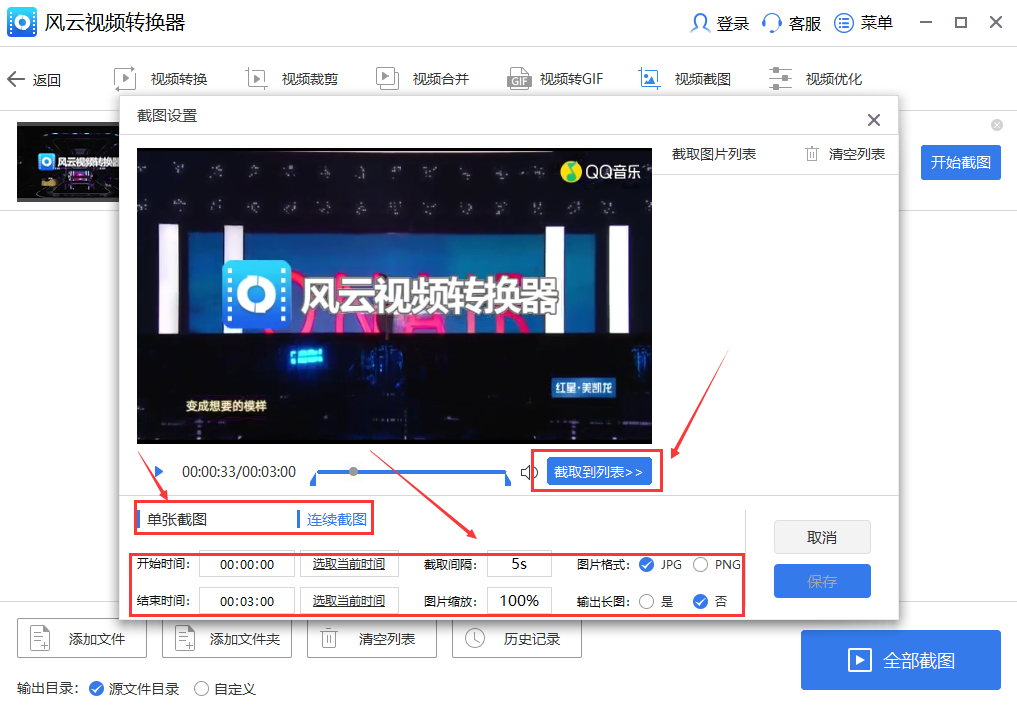Open the 视频转GIF tool
Image resolution: width=1017 pixels, height=715 pixels.
pos(555,79)
